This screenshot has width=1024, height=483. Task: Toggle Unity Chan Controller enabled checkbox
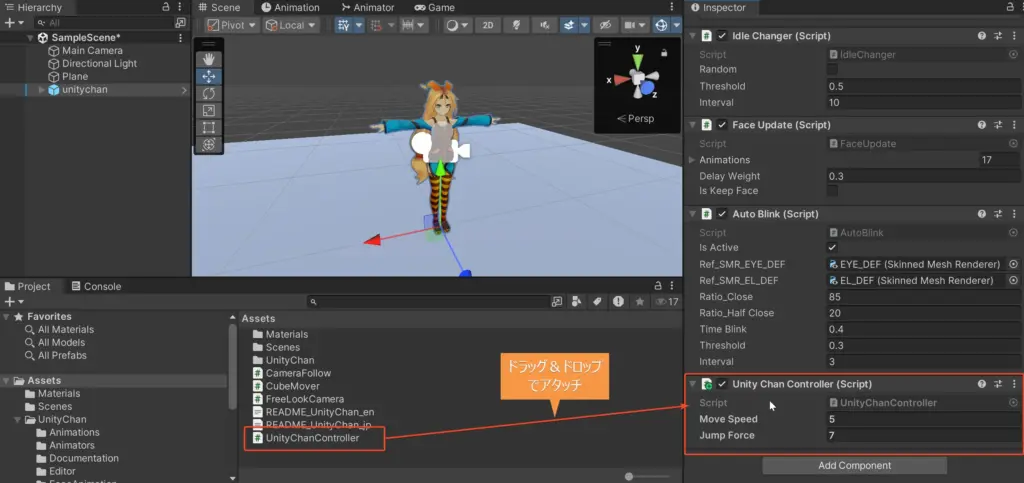point(722,384)
